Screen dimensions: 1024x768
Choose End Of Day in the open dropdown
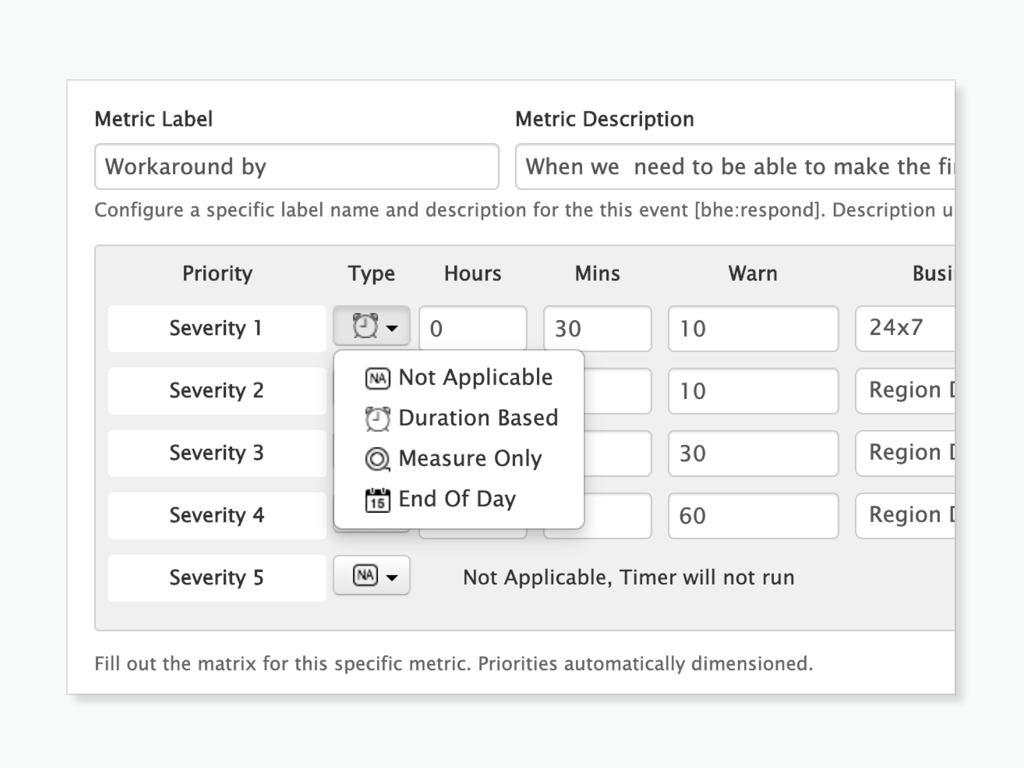(x=457, y=499)
